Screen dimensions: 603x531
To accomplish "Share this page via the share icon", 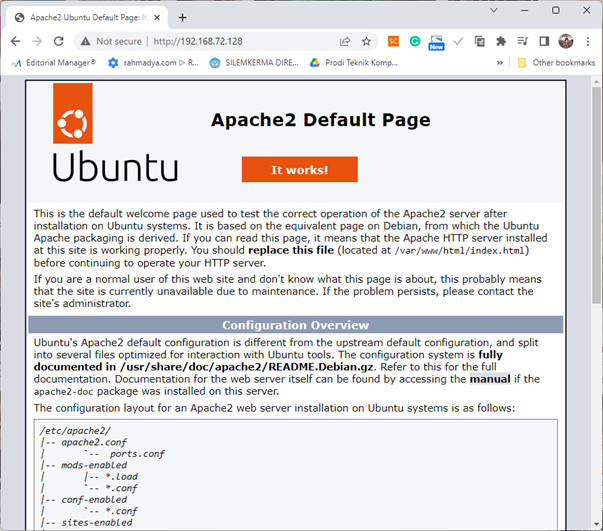I will click(345, 42).
